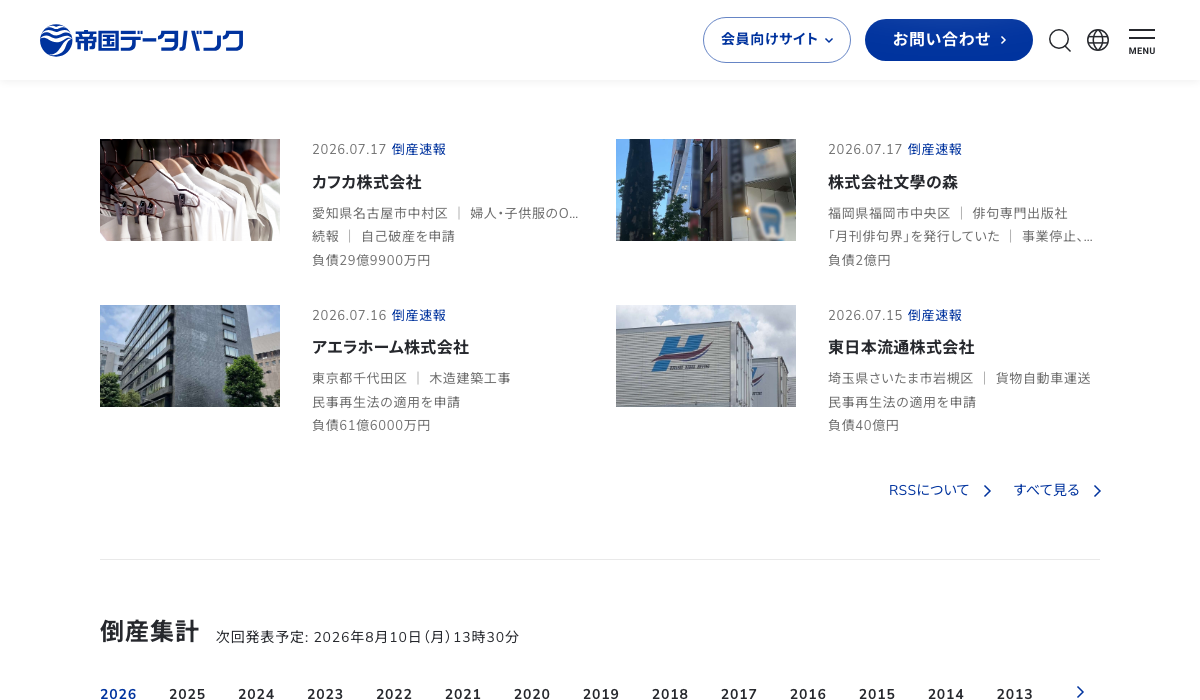1200x700 pixels.
Task: Click the 倒産集計 heading
Action: coord(149,631)
